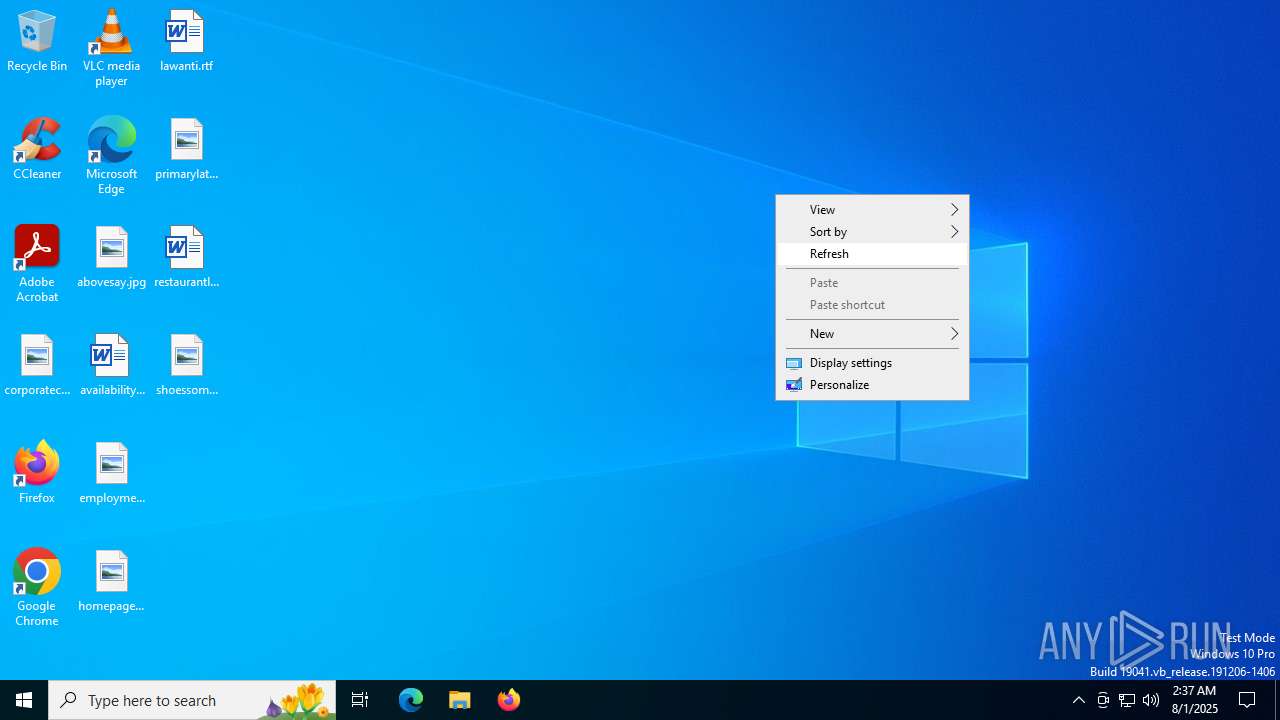Select the availability... Word document
Viewport: 1280px width, 720px height.
click(111, 365)
